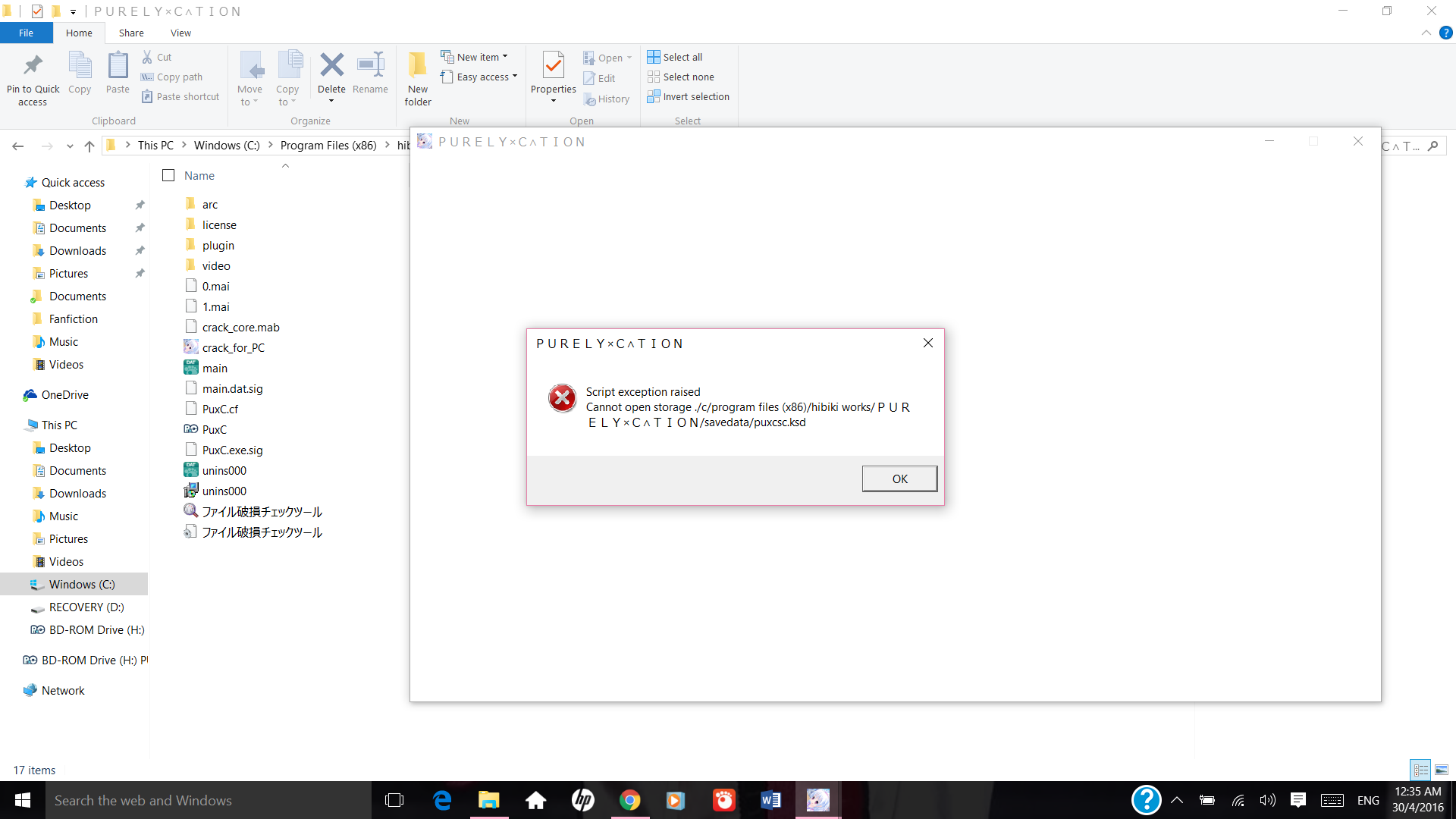Click the Copy ribbon icon
This screenshot has height=819, width=1456.
click(x=80, y=74)
